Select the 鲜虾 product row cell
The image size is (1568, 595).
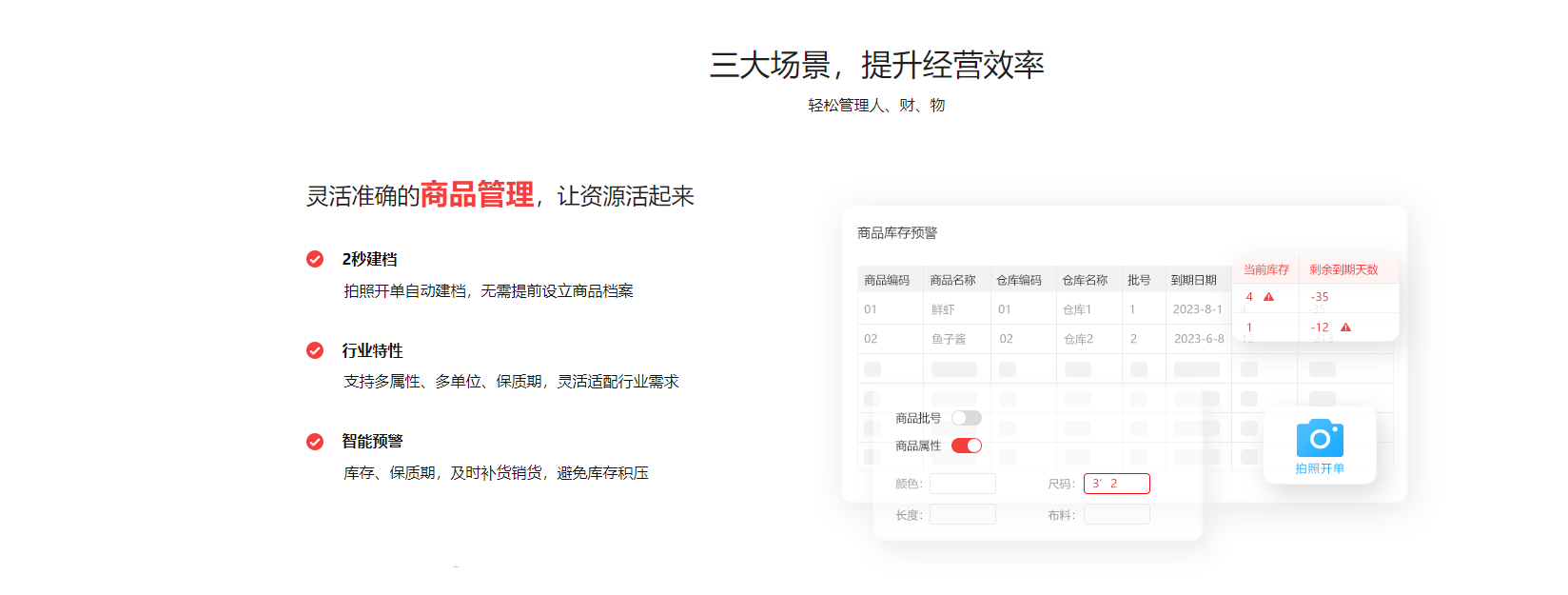pos(943,309)
